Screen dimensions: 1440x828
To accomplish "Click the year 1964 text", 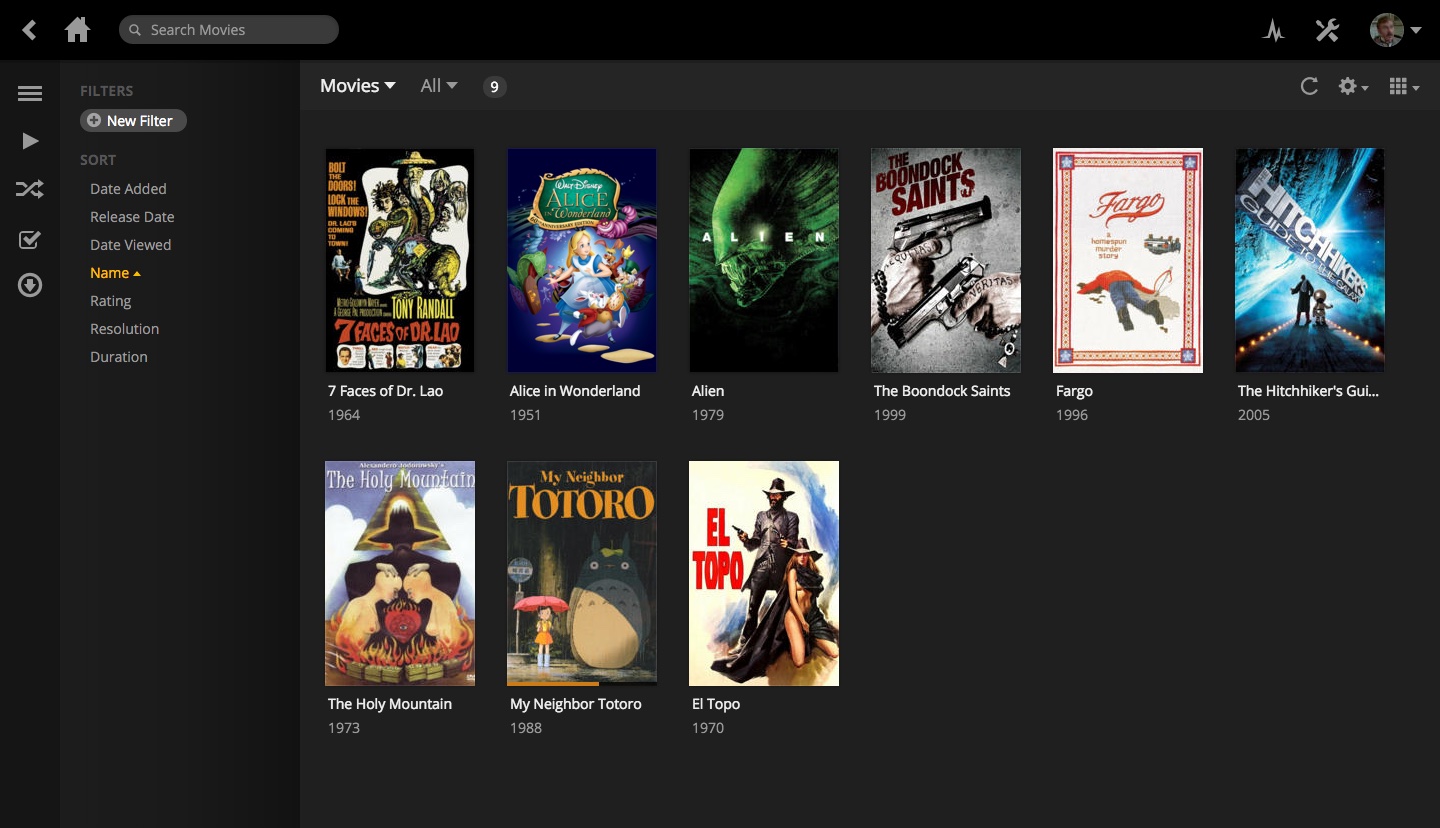I will point(344,415).
